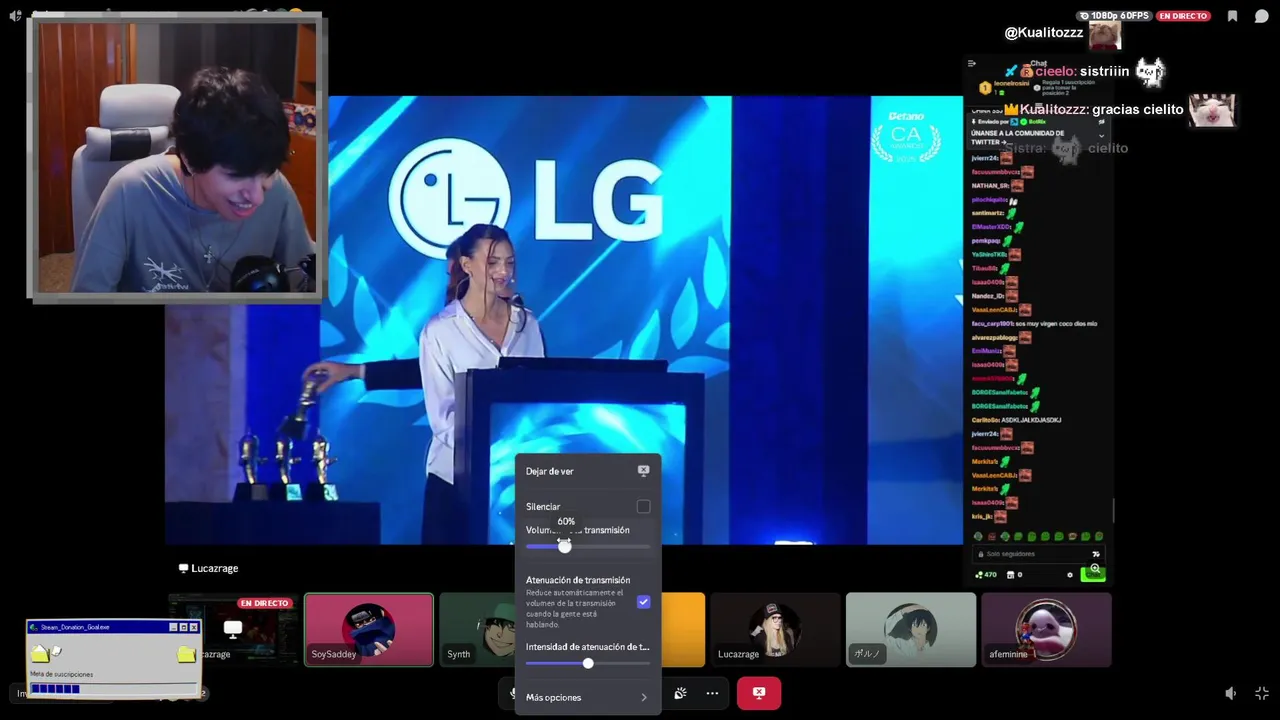Click the hide pinned message icon

pyautogui.click(x=1101, y=121)
